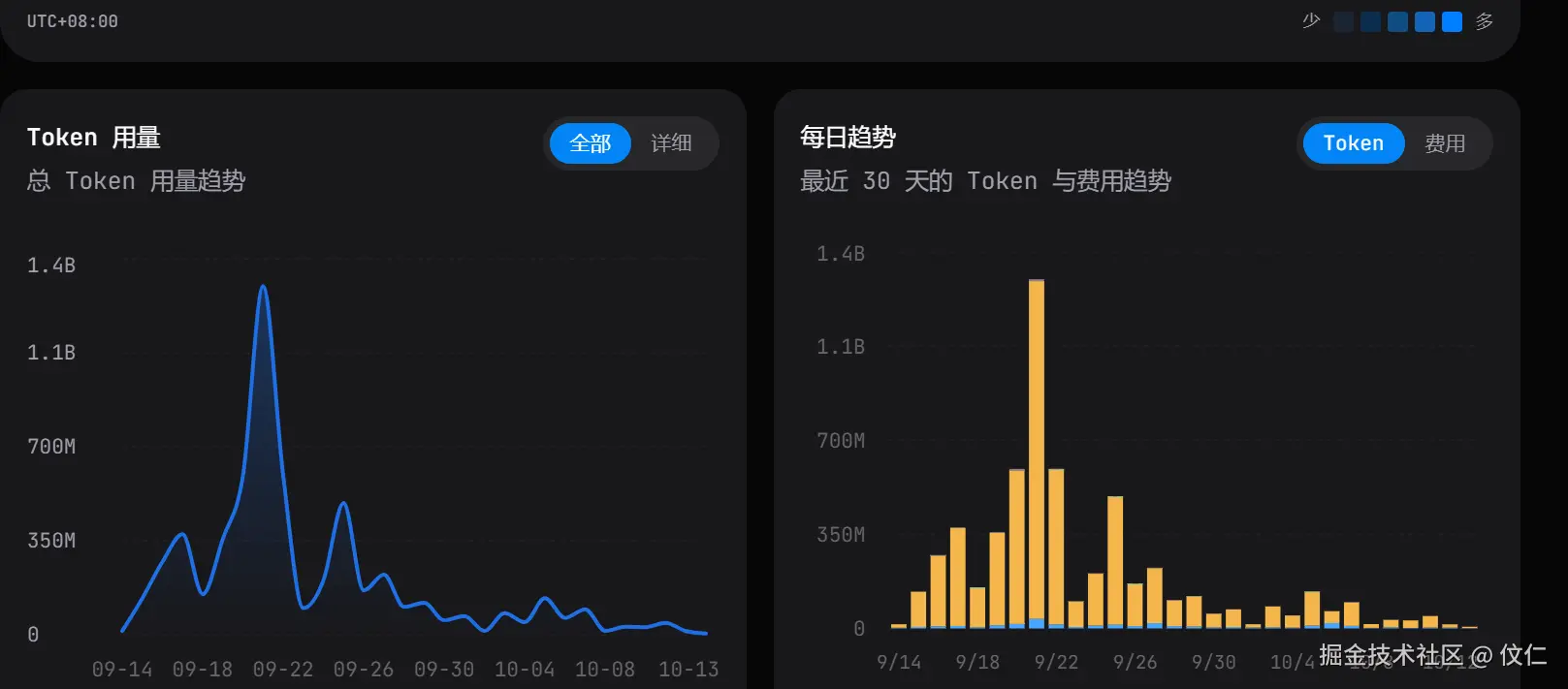Screen dimensions: 1568x689
Task: Switch to the 详细 tab
Action: tap(671, 143)
